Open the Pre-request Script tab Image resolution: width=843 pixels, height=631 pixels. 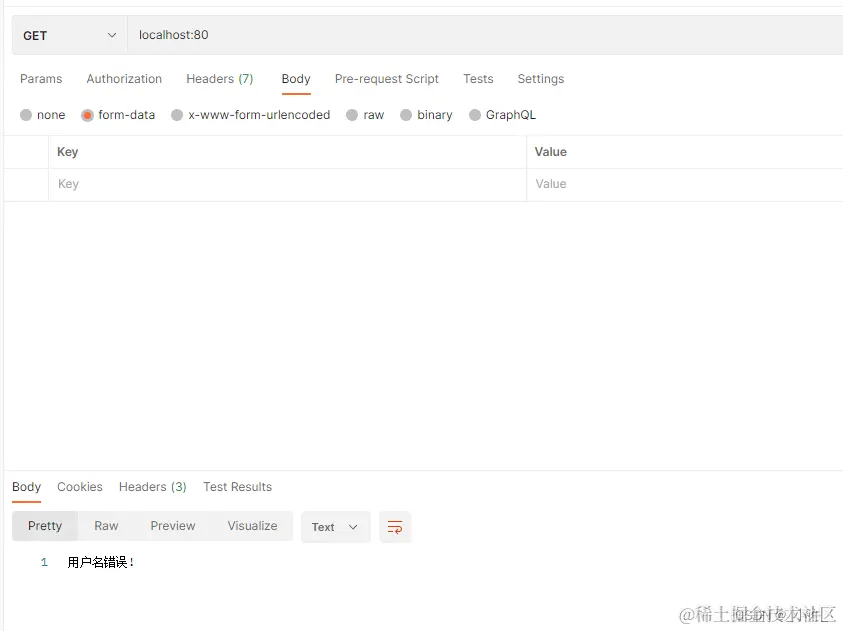pyautogui.click(x=387, y=79)
